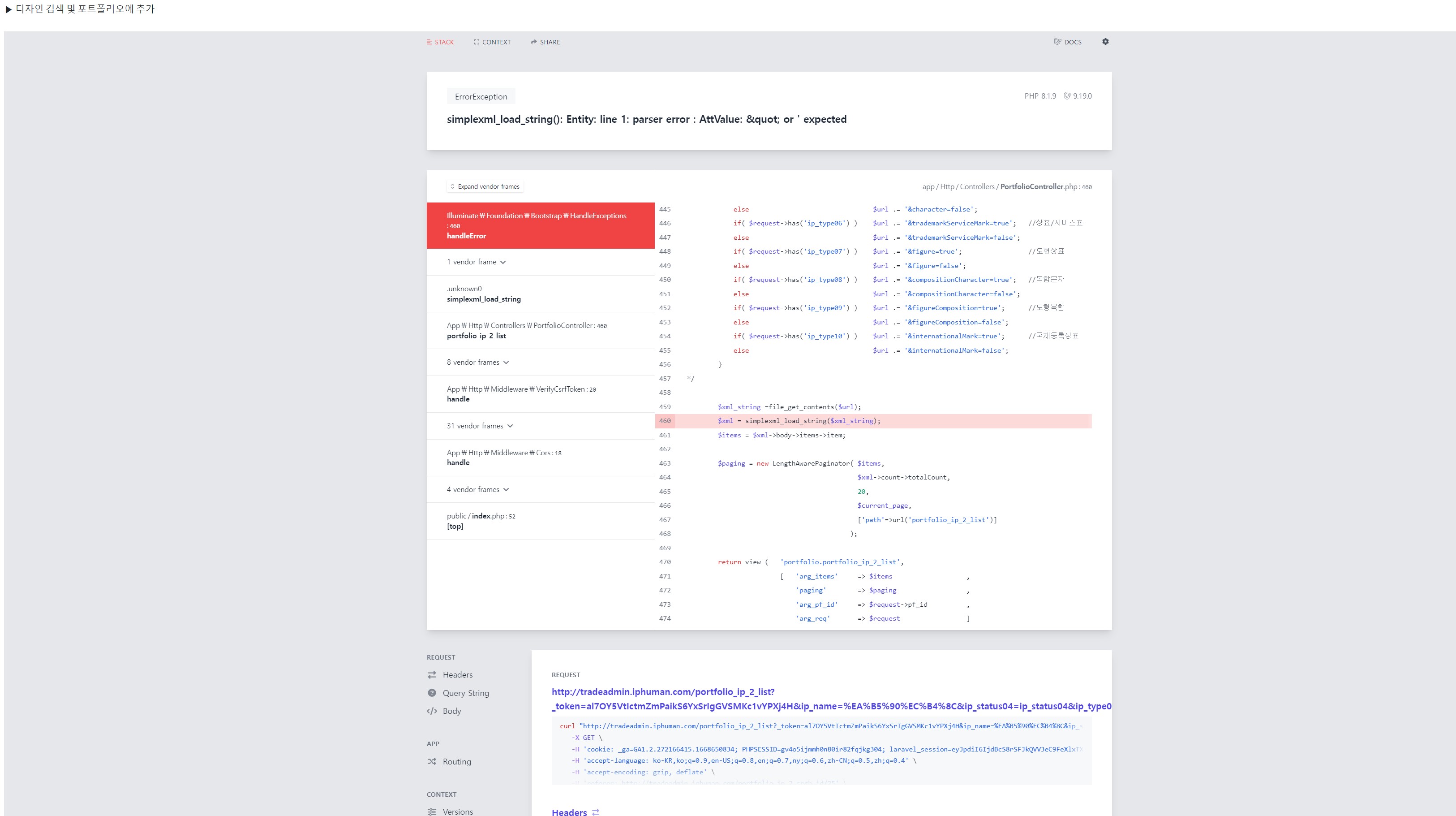Expand the 4 vendor frames group

(477, 489)
